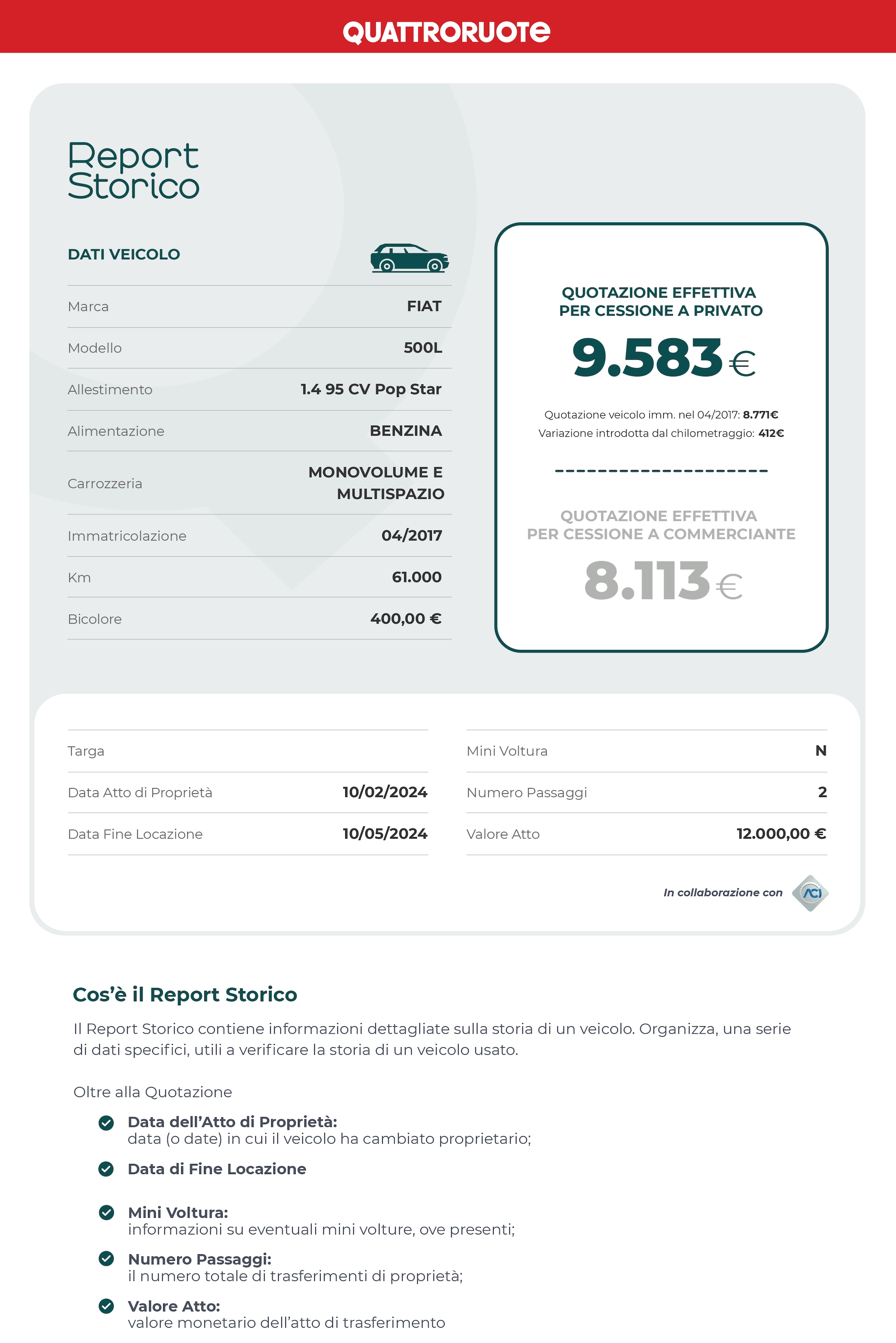The height and width of the screenshot is (1343, 896).
Task: Click the Alimentazione label
Action: tap(115, 431)
